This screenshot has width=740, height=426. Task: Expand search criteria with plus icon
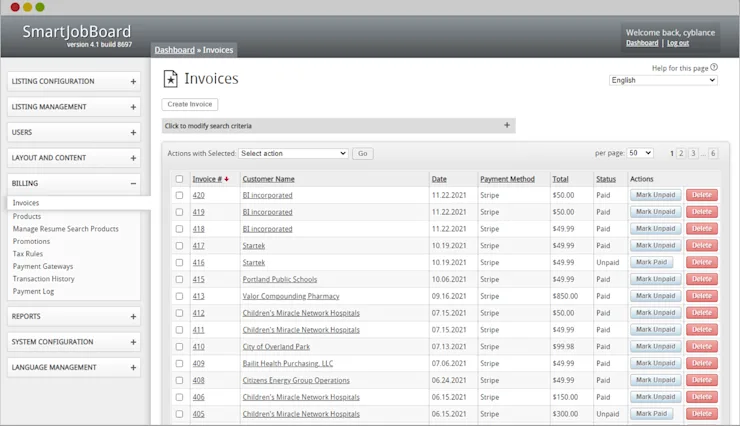[x=507, y=125]
